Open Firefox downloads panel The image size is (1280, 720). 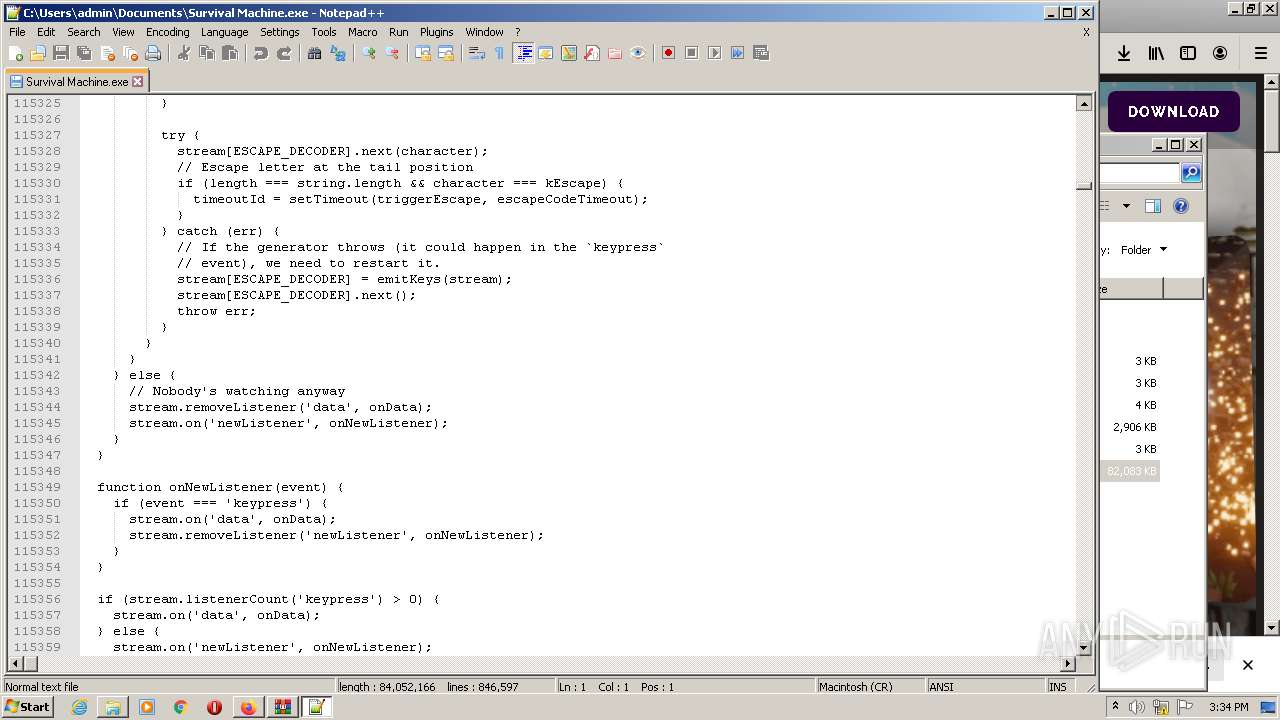point(1124,53)
